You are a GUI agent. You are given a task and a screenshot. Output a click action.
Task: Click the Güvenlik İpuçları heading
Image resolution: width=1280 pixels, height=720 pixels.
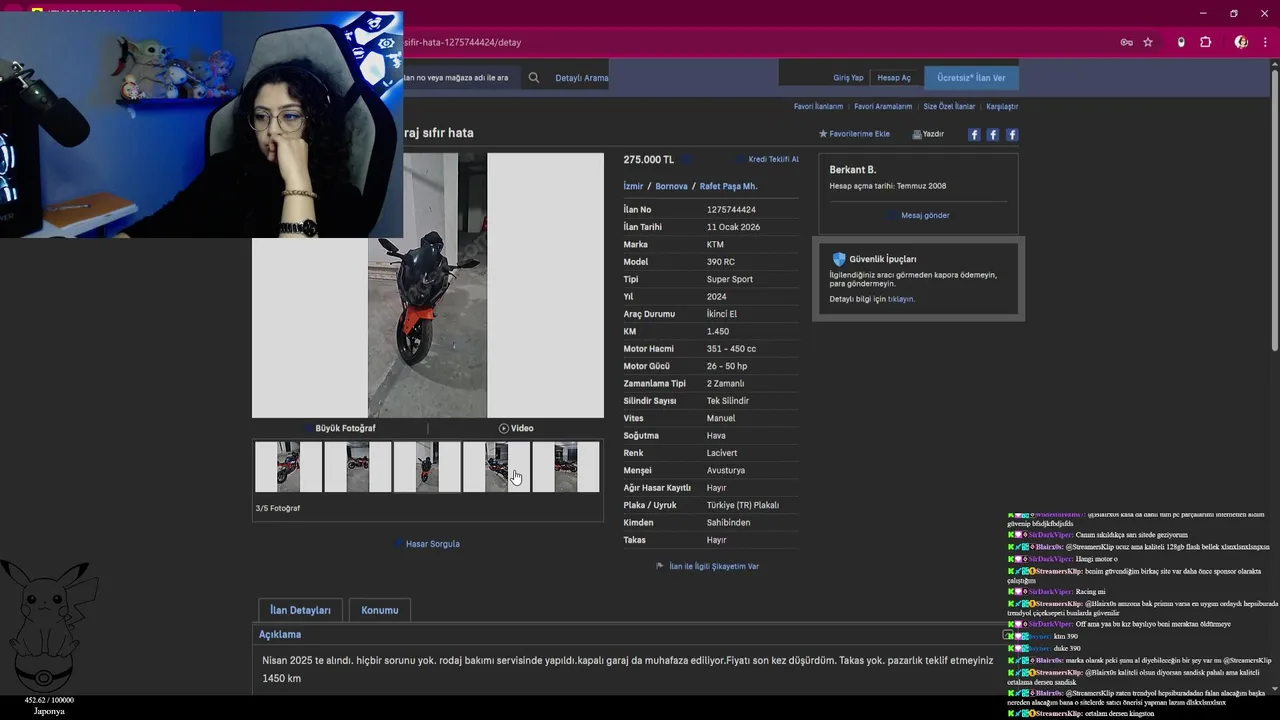[x=882, y=259]
